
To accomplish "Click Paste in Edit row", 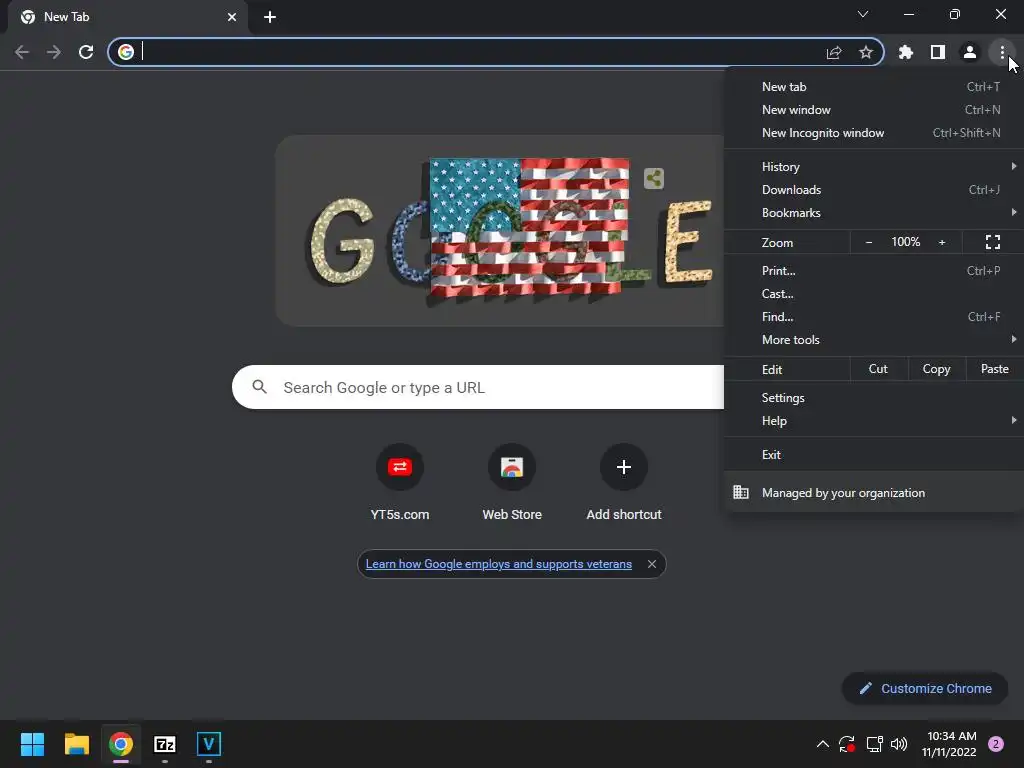I will pos(995,369).
